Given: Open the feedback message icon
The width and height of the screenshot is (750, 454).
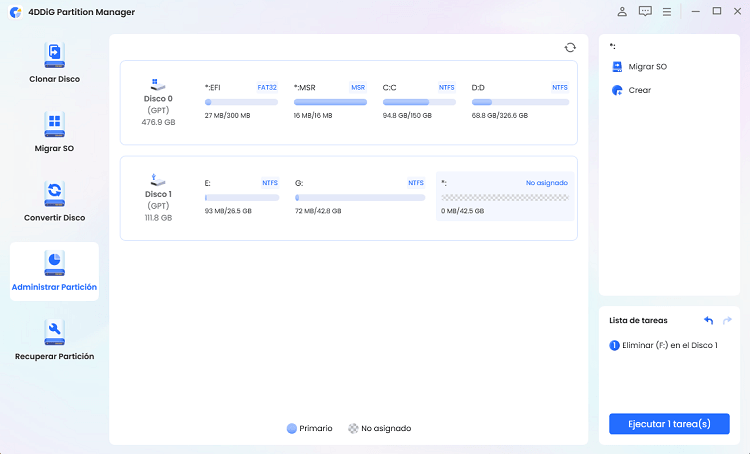Looking at the screenshot, I should point(645,12).
